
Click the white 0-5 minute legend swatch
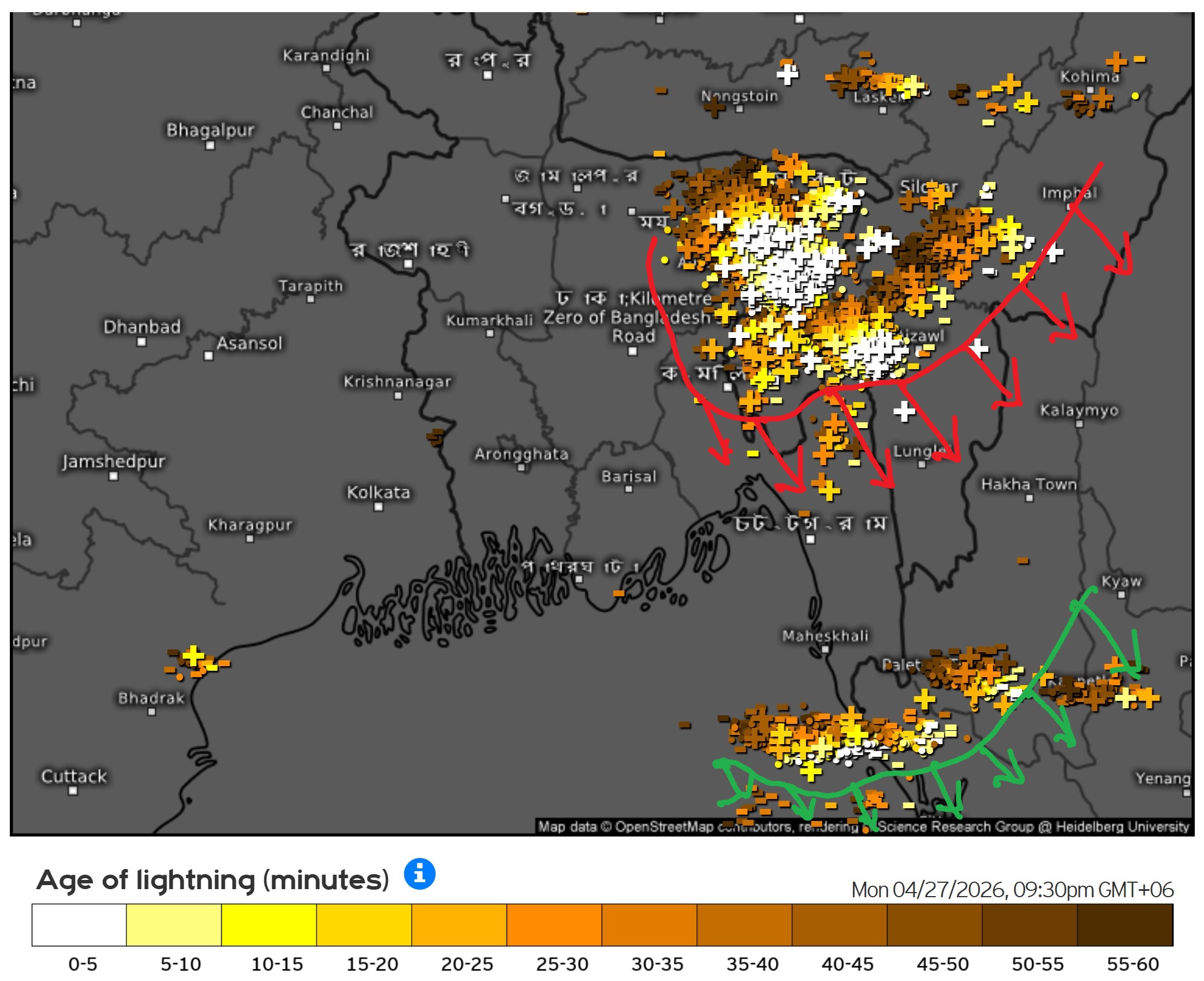(79, 924)
